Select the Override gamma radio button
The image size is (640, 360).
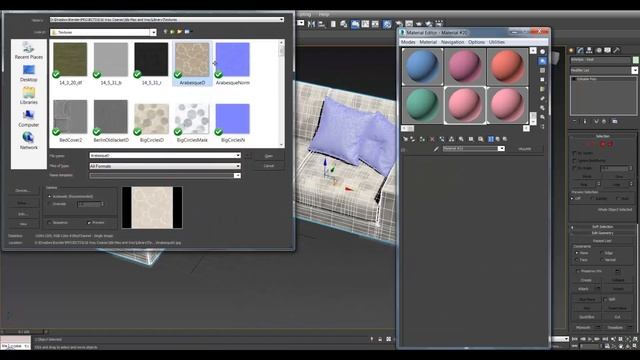click(x=50, y=204)
